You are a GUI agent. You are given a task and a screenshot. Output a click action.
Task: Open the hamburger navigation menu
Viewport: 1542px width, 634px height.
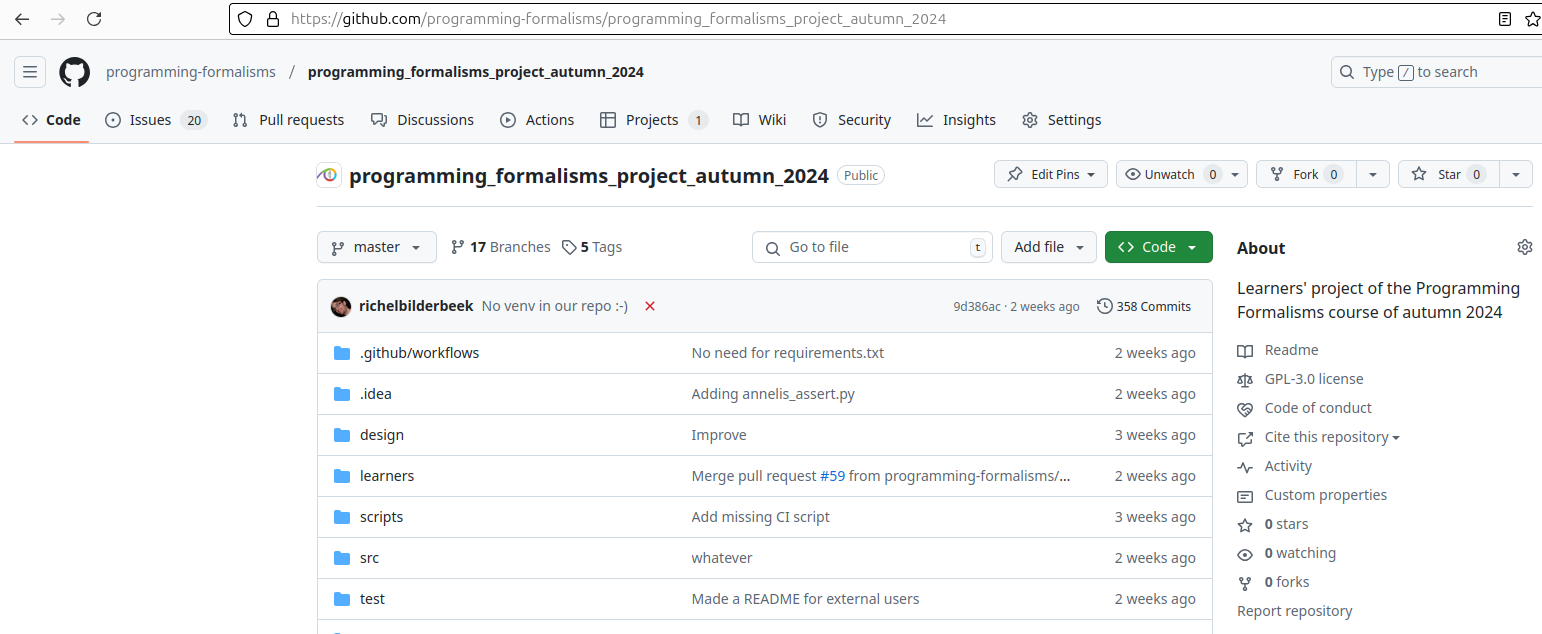tap(30, 72)
